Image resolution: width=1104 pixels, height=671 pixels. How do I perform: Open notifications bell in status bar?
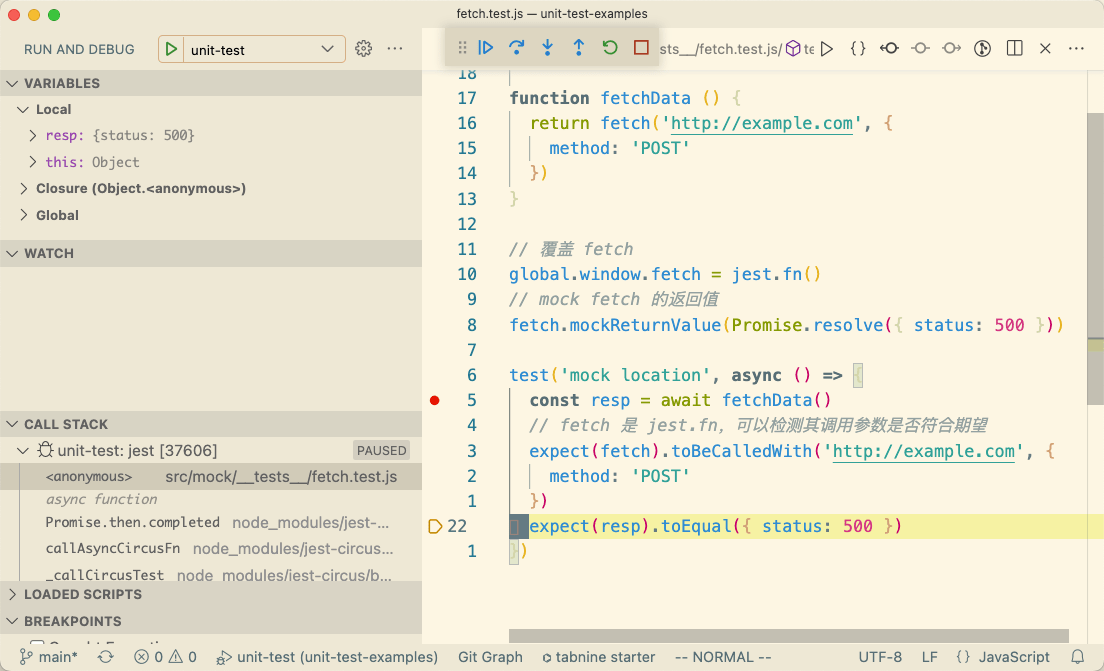point(1077,657)
